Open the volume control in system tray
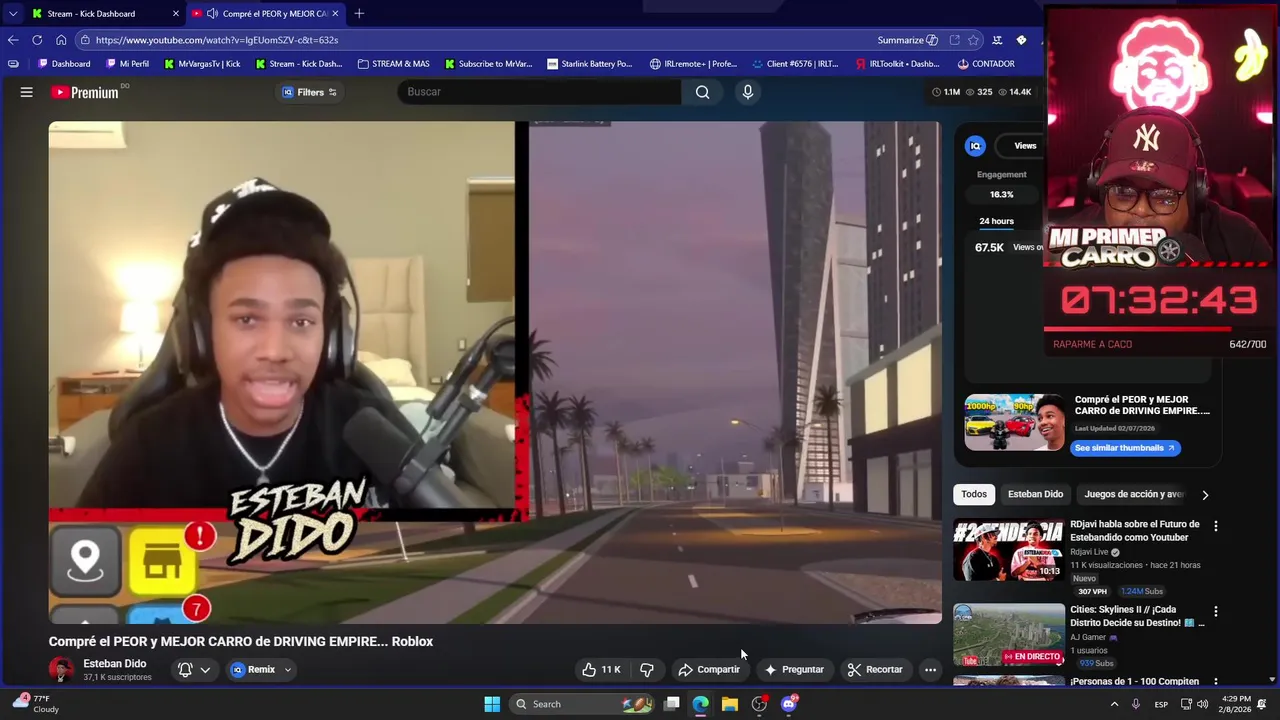 (1203, 704)
